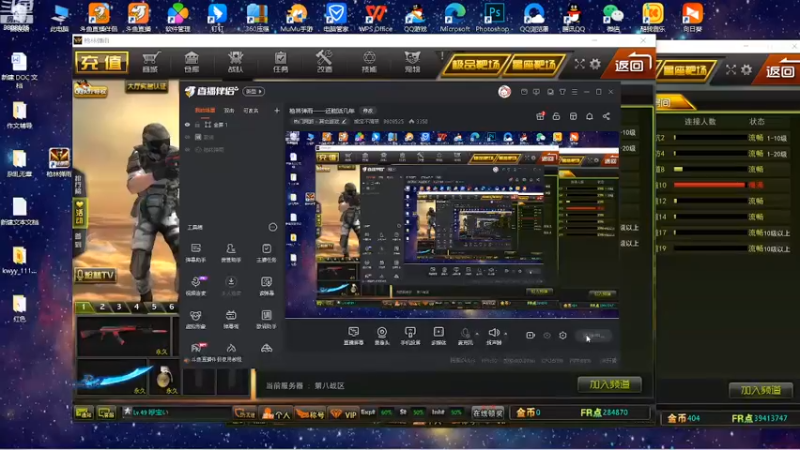Click the start streaming pill button
800x450 pixels.
point(594,335)
